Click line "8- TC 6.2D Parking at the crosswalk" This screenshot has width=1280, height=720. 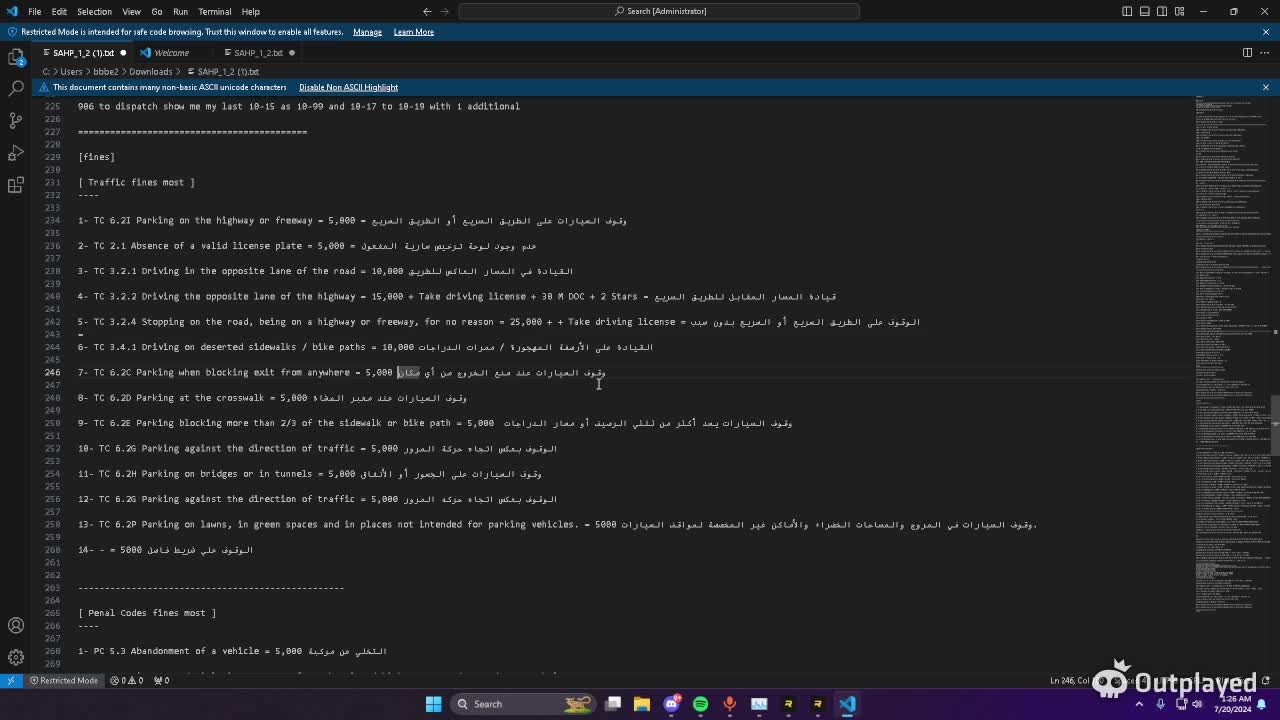[272, 398]
